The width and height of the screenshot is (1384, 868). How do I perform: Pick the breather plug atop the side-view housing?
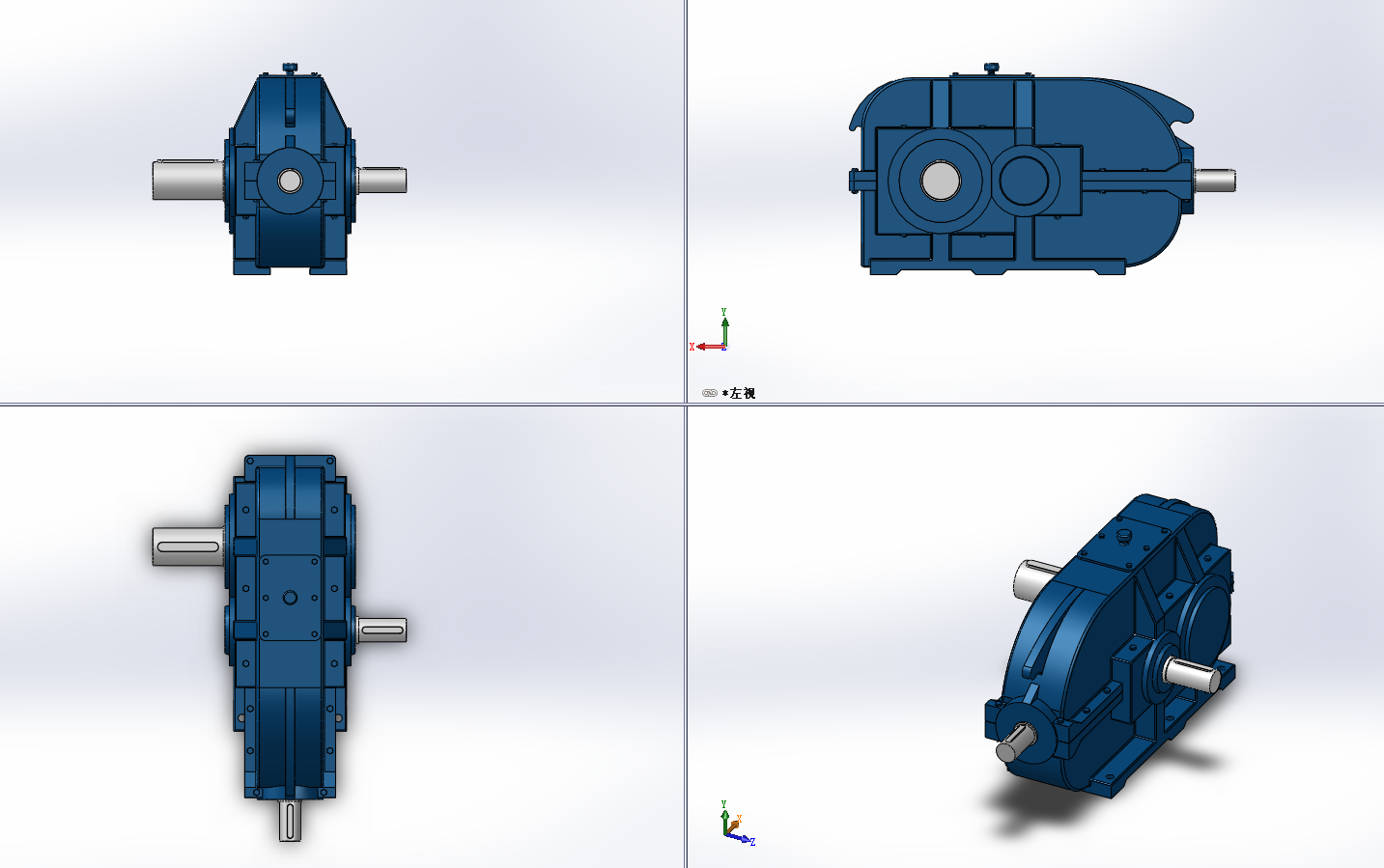pyautogui.click(x=990, y=68)
